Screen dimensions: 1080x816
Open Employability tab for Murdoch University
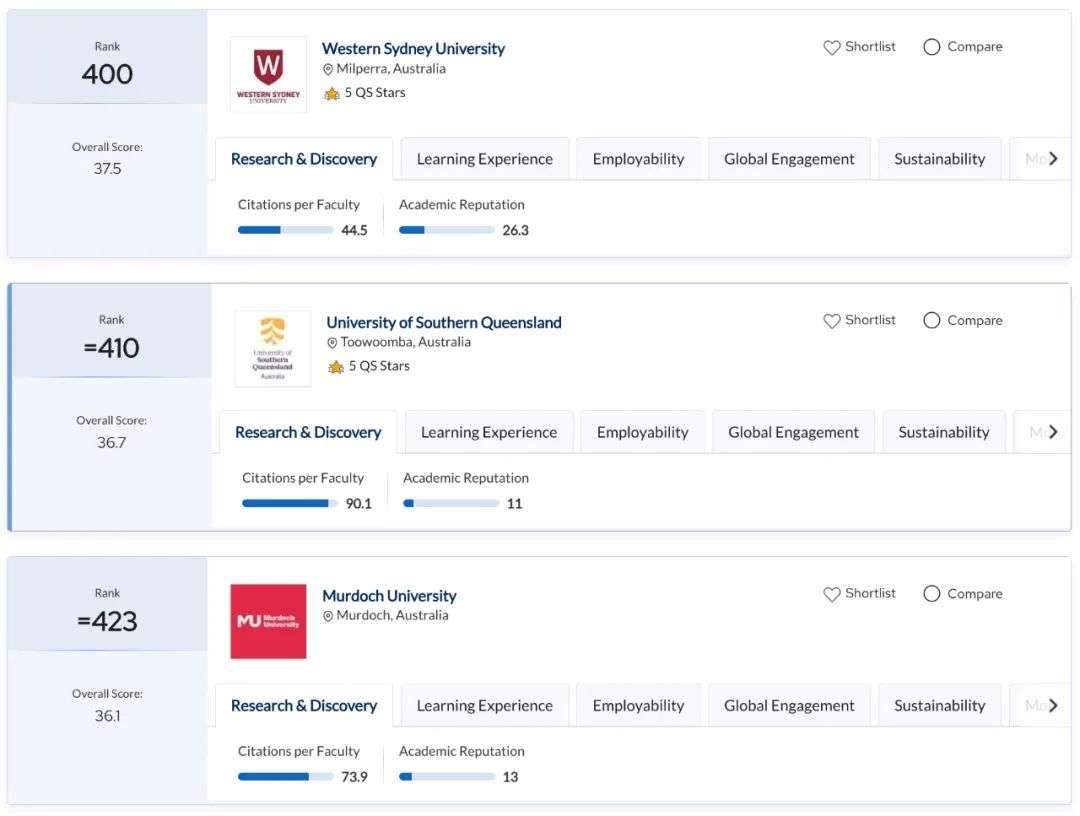(x=638, y=706)
